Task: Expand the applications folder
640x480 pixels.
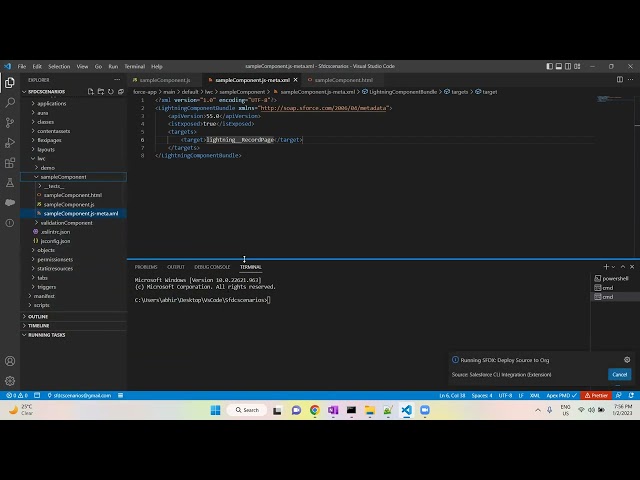Action: (51, 104)
